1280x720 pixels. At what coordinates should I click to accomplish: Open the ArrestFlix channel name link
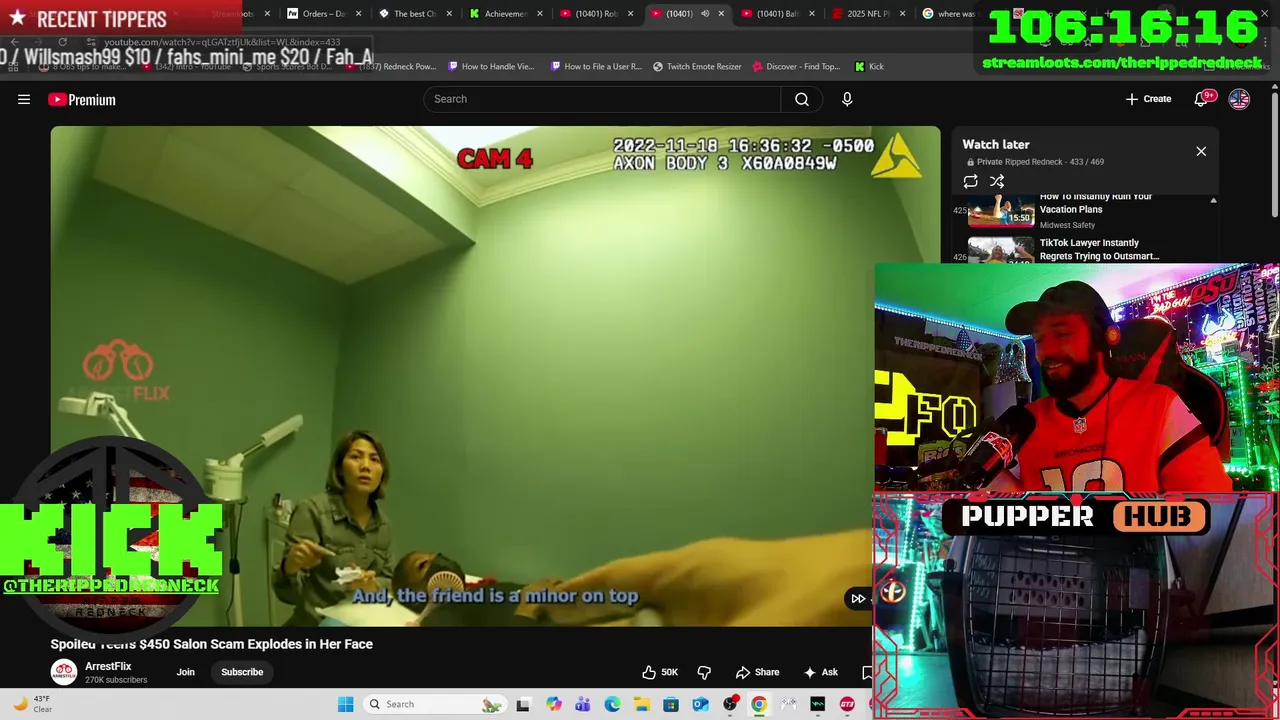pos(108,666)
